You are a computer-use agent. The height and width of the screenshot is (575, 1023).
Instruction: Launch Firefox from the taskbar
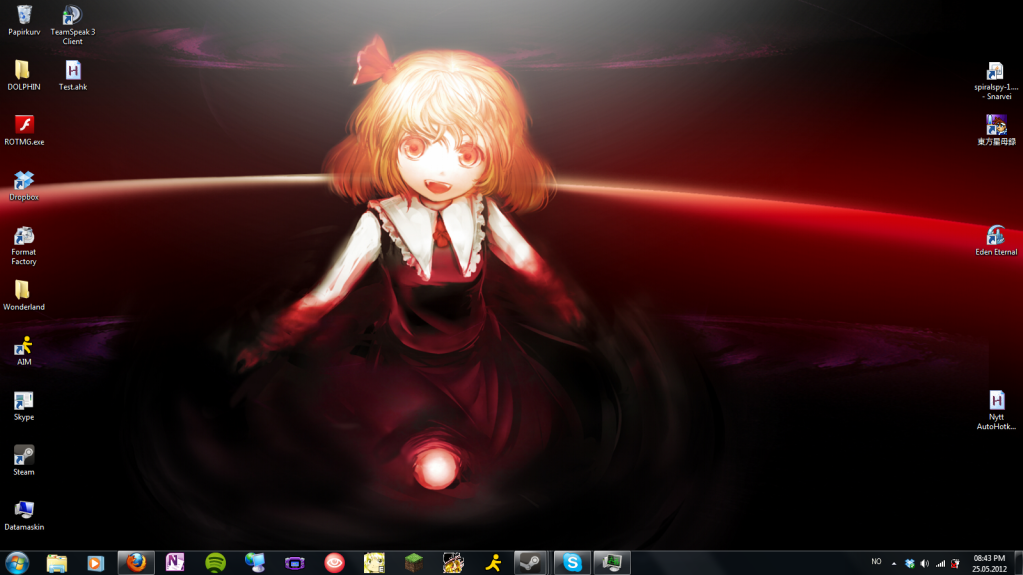point(136,562)
